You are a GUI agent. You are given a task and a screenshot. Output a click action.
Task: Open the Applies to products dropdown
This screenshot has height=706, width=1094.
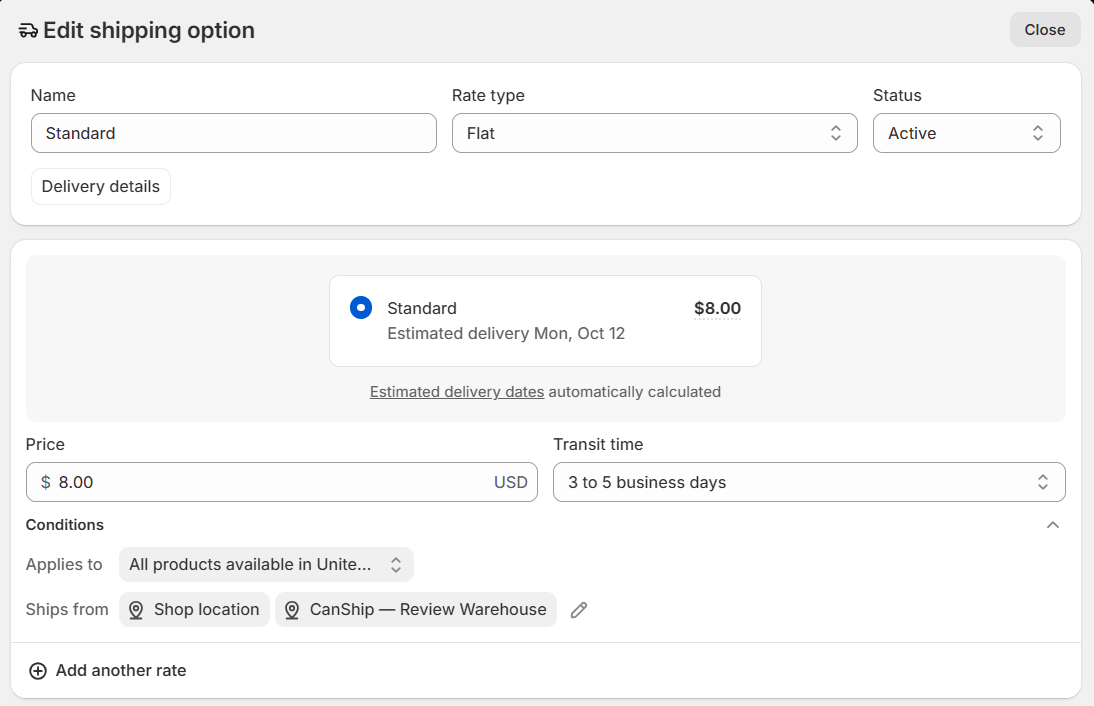[266, 564]
